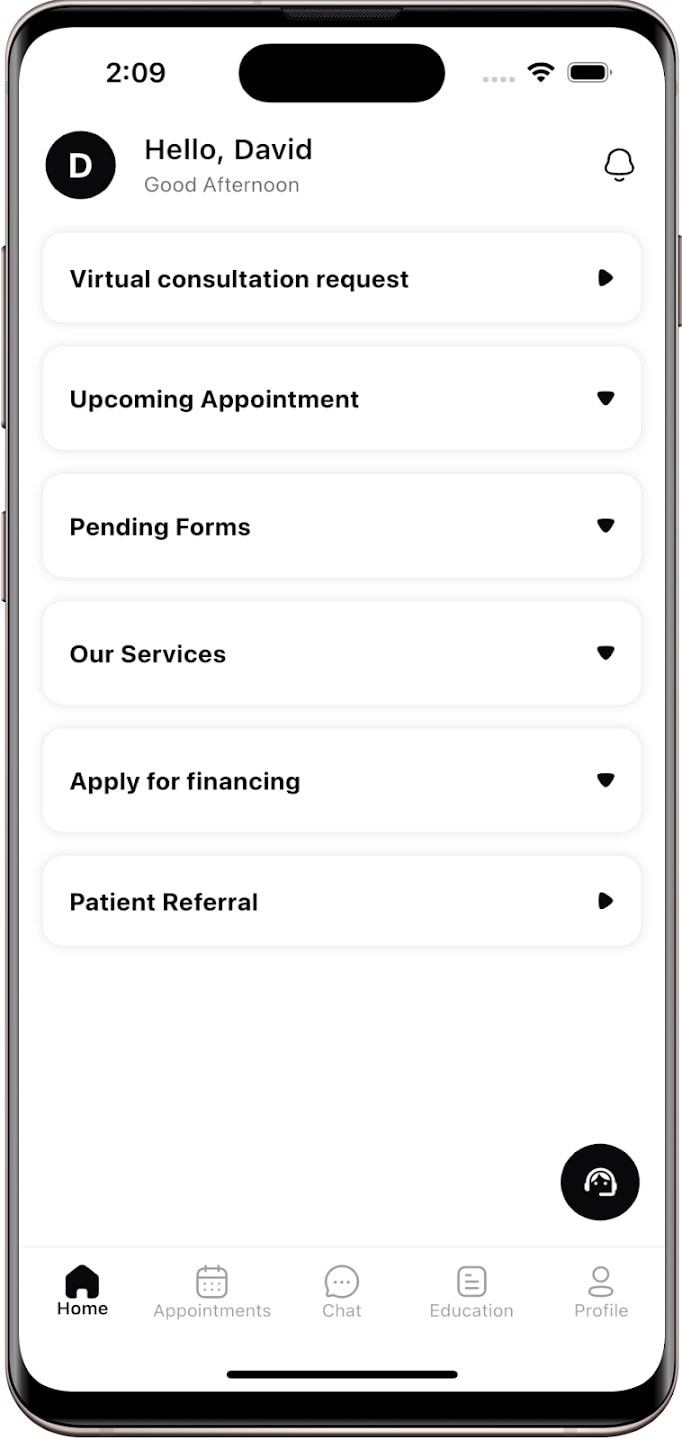Tap the clock showing 2:09
The image size is (682, 1440).
coord(136,72)
